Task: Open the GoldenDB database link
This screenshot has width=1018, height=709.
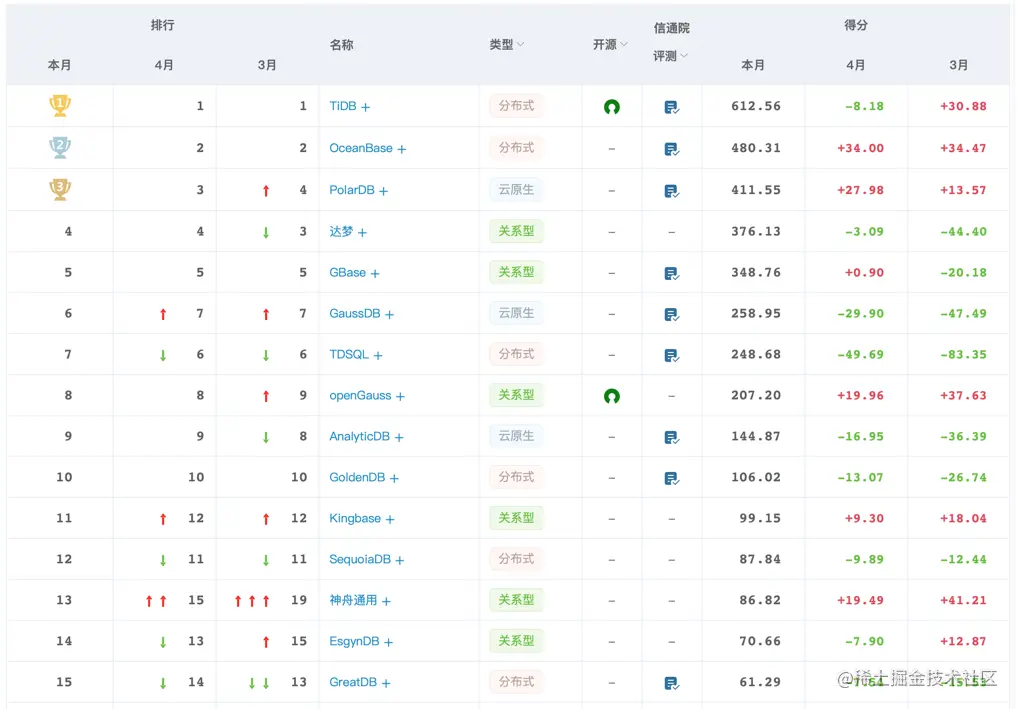Action: (x=357, y=477)
